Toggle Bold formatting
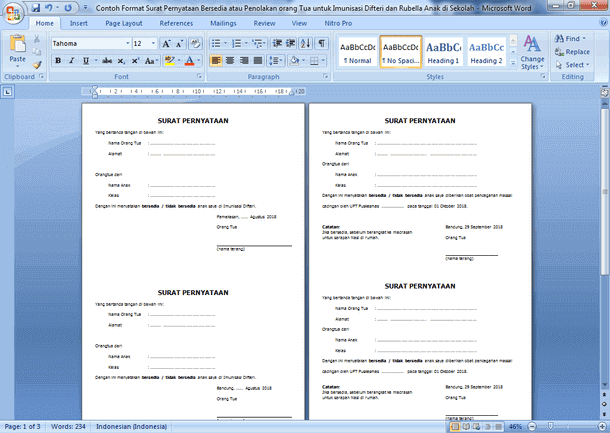 click(x=58, y=61)
